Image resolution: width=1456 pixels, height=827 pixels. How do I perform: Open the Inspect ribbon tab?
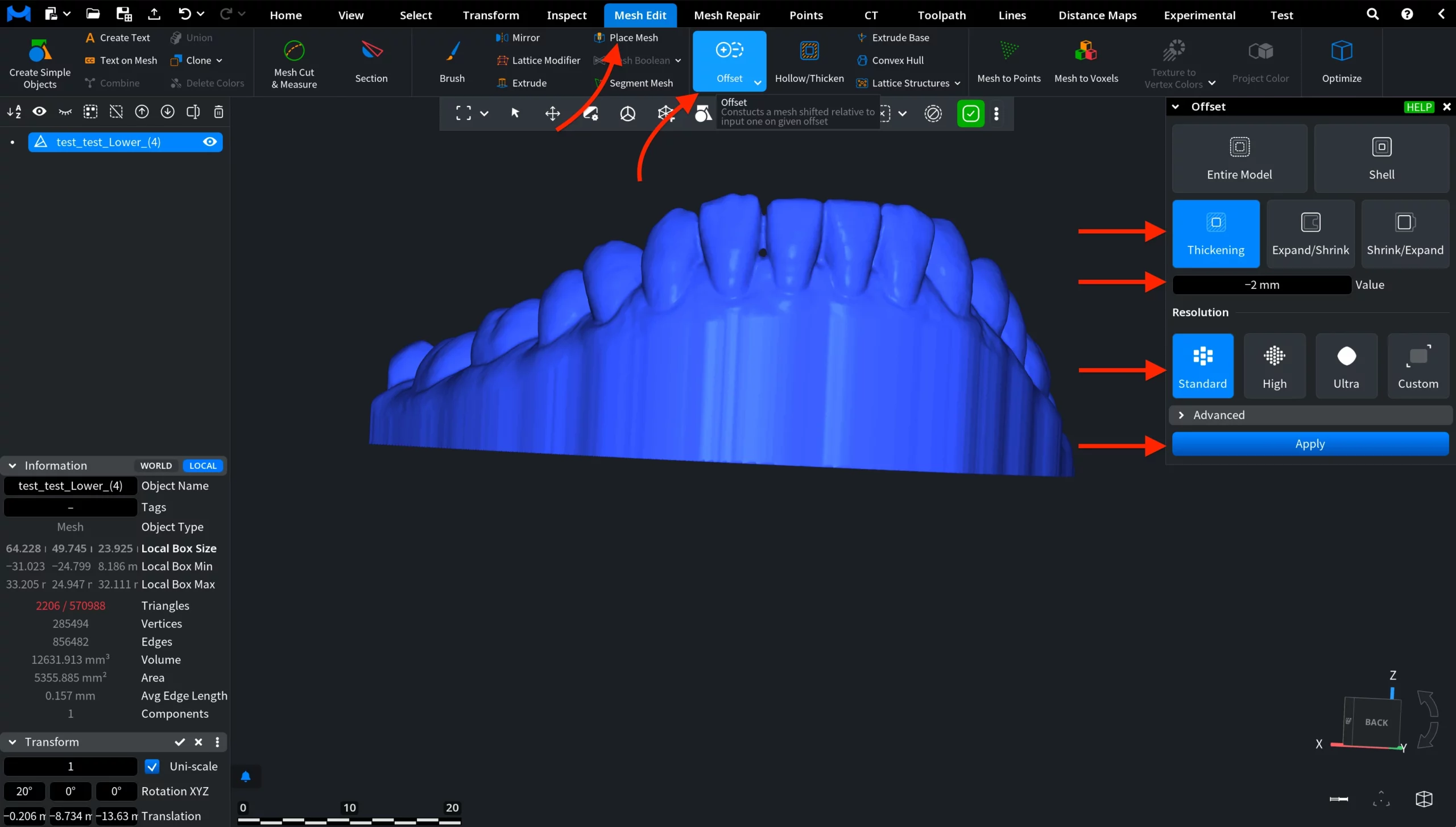click(566, 15)
